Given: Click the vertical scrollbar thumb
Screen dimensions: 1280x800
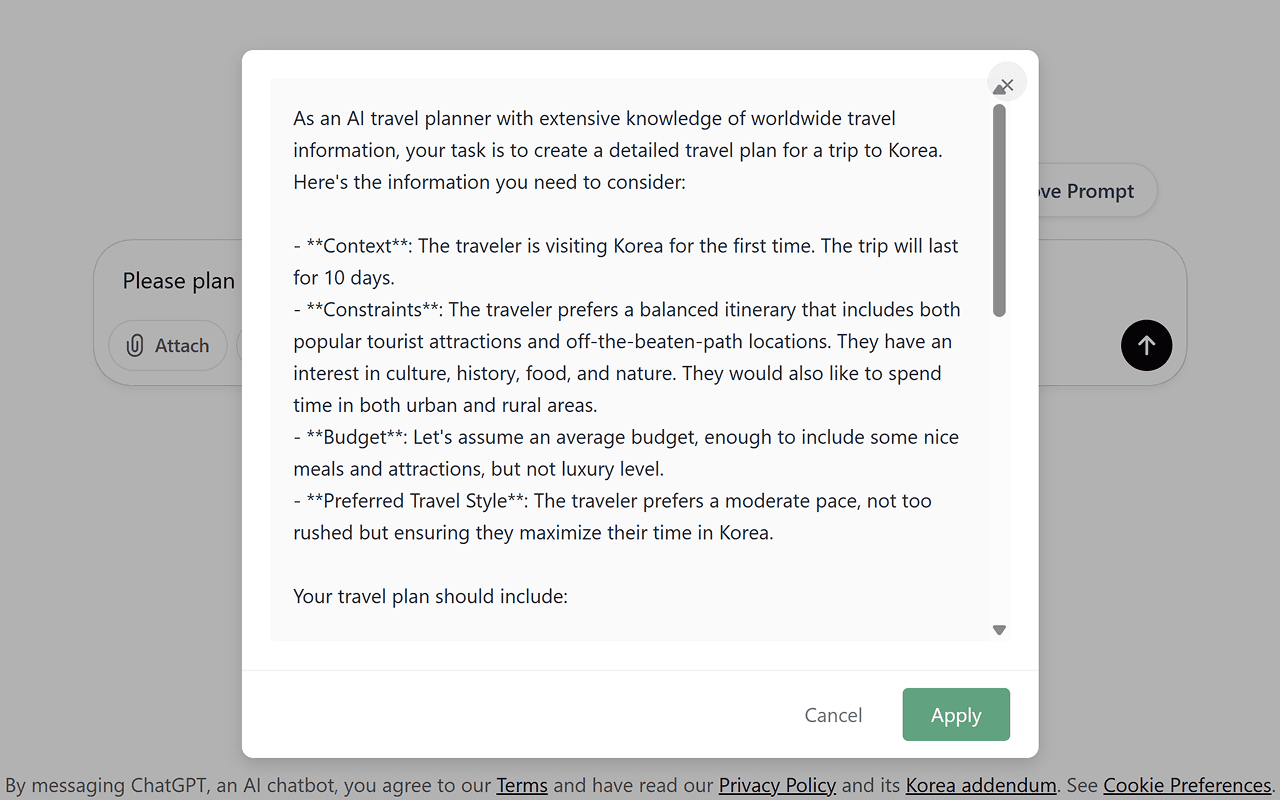Looking at the screenshot, I should tap(999, 210).
